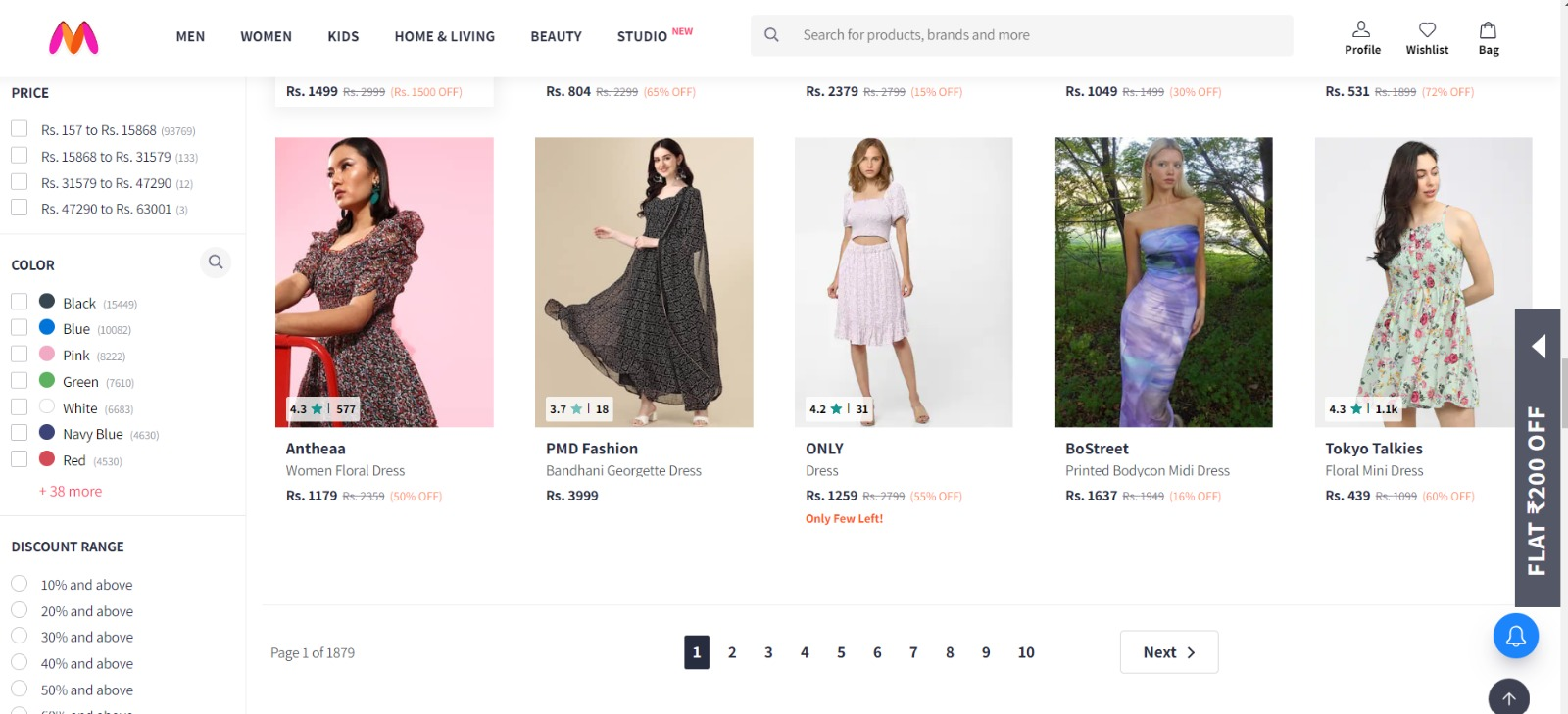Open the WOMEN menu
The image size is (1568, 714).
[x=267, y=37]
